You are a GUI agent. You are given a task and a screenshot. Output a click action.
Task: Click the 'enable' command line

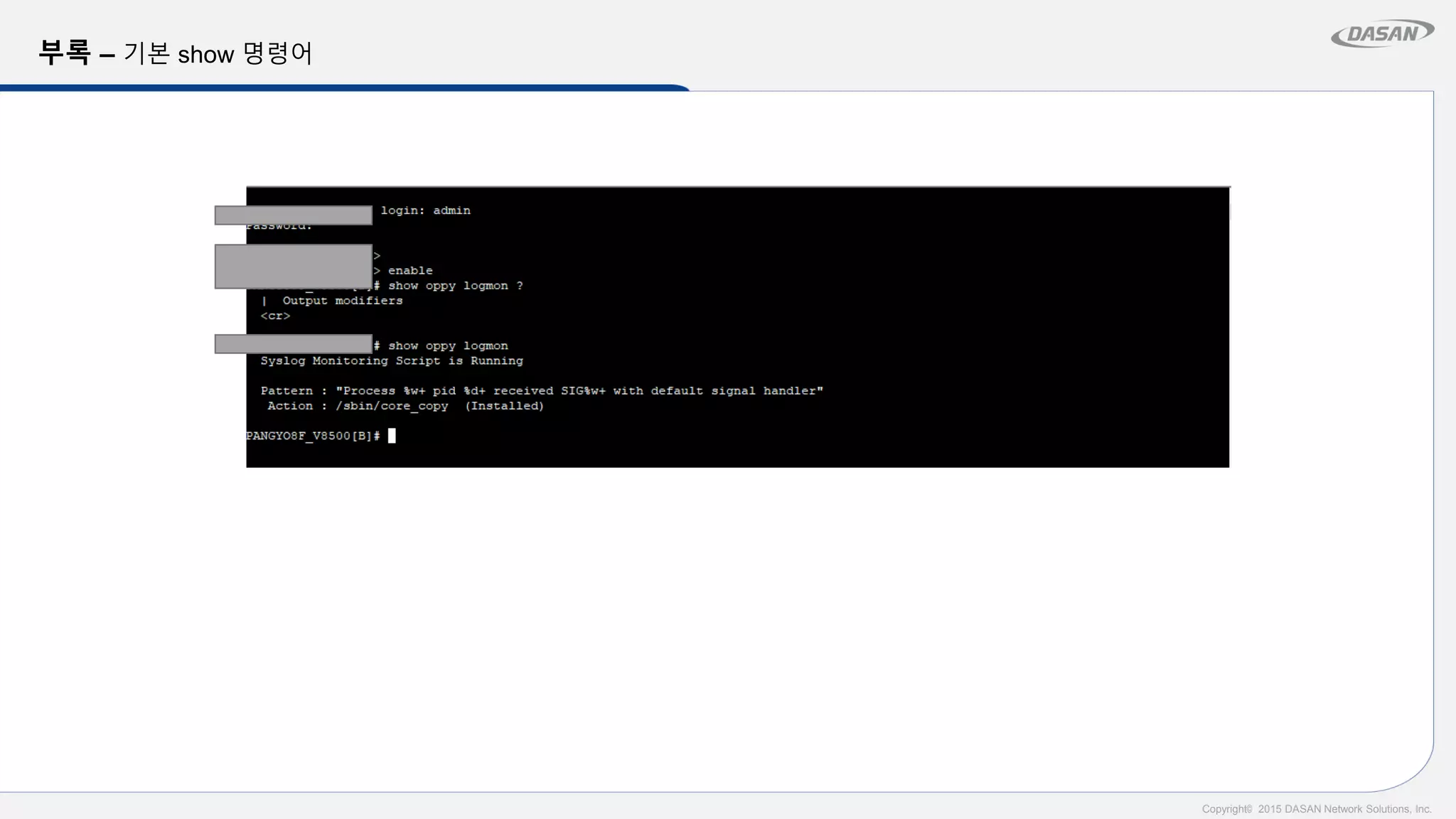pyautogui.click(x=409, y=271)
